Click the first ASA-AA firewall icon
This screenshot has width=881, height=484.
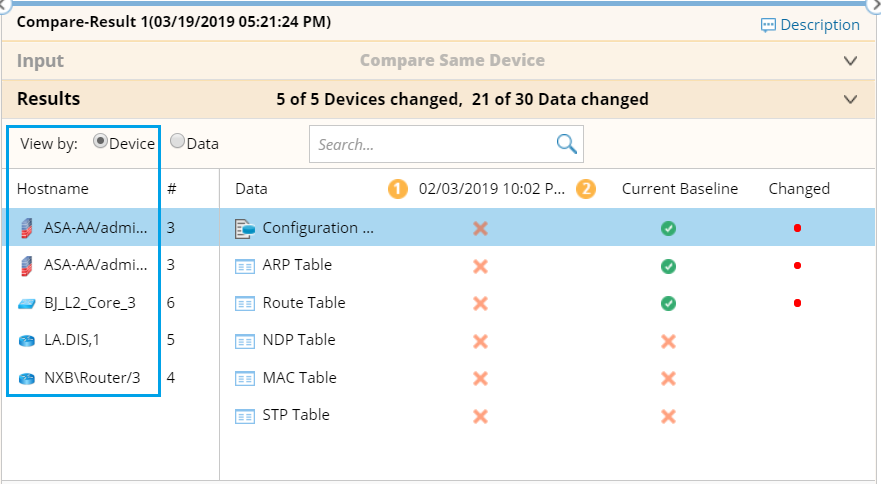tap(26, 228)
